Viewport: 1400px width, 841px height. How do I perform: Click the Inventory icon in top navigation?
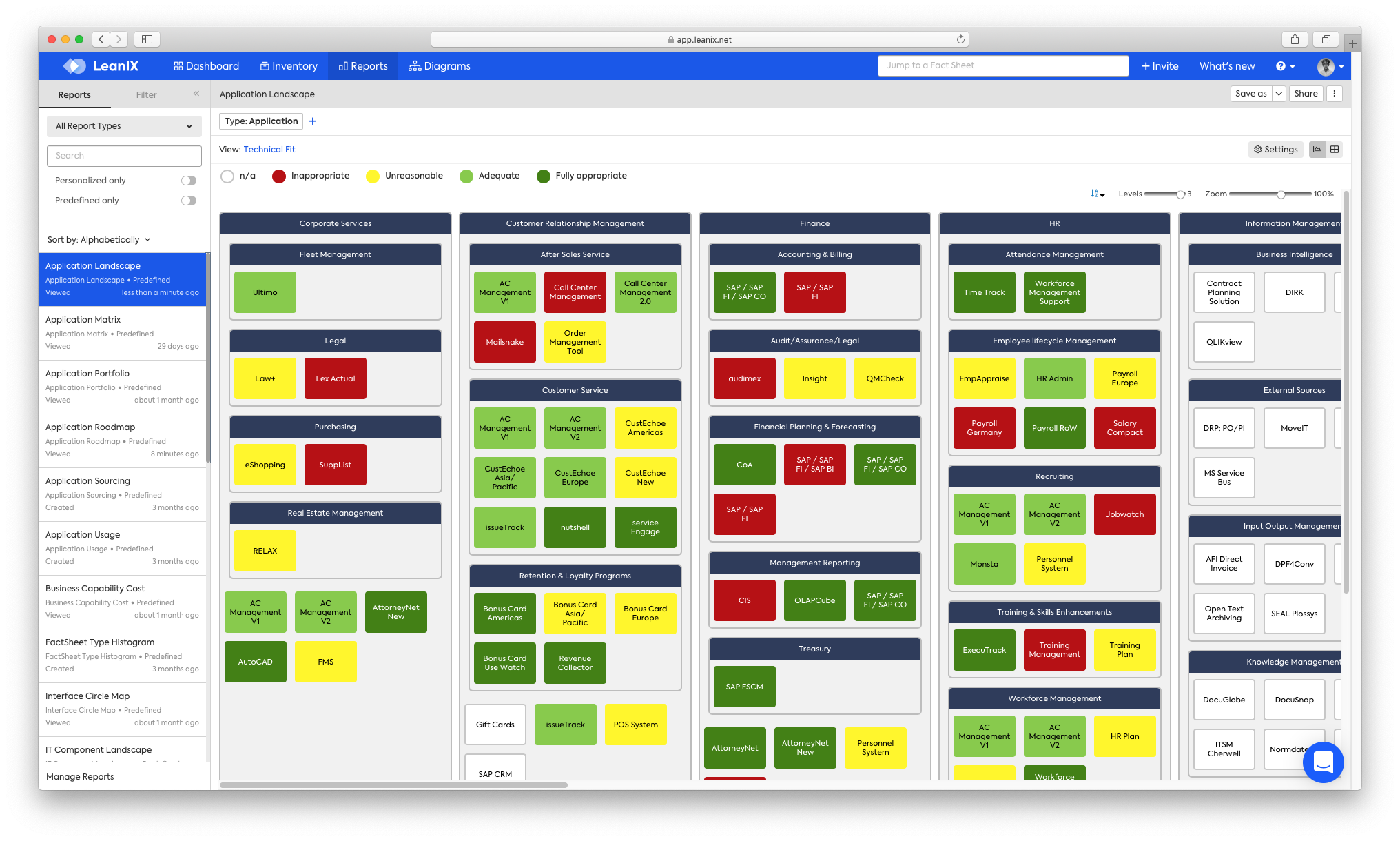click(x=289, y=66)
